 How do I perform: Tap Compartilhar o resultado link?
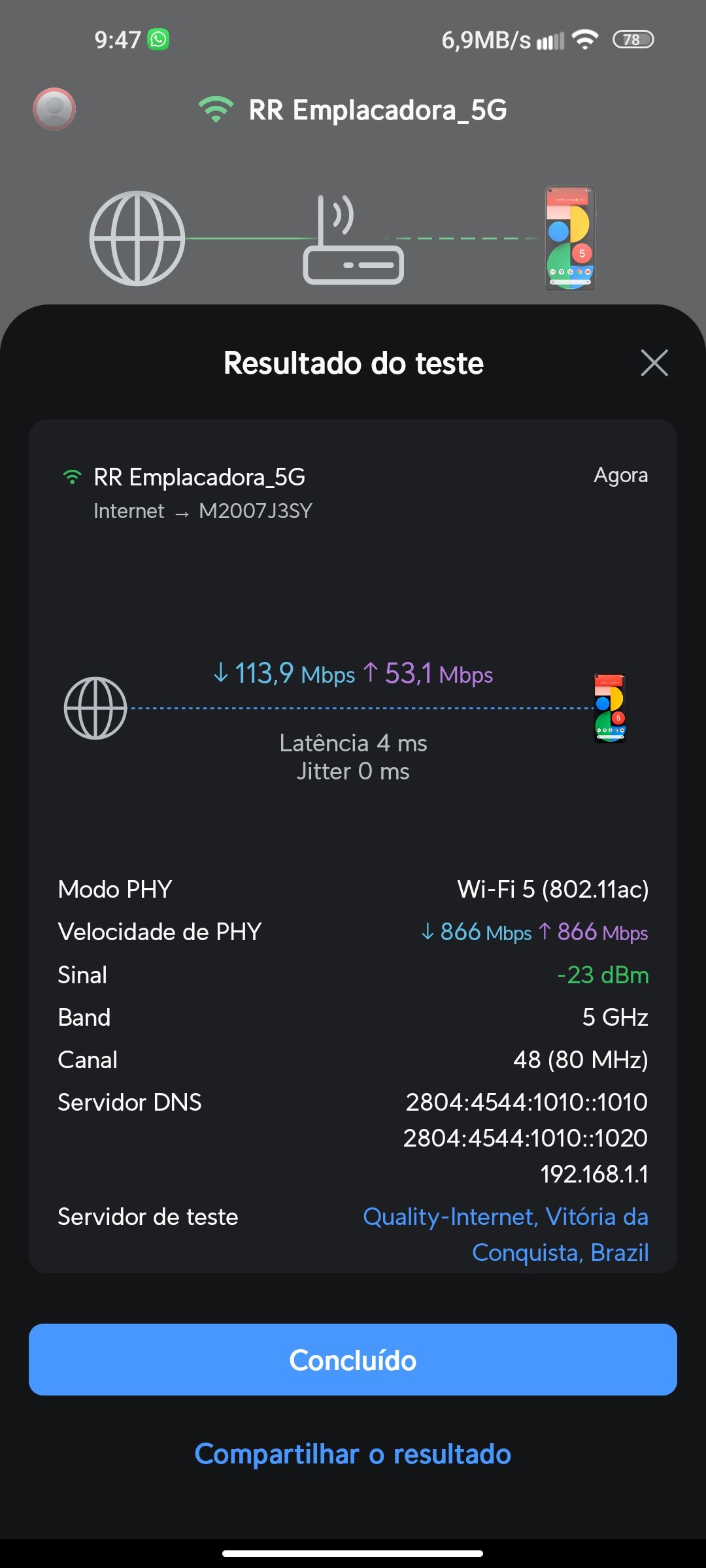click(353, 1454)
